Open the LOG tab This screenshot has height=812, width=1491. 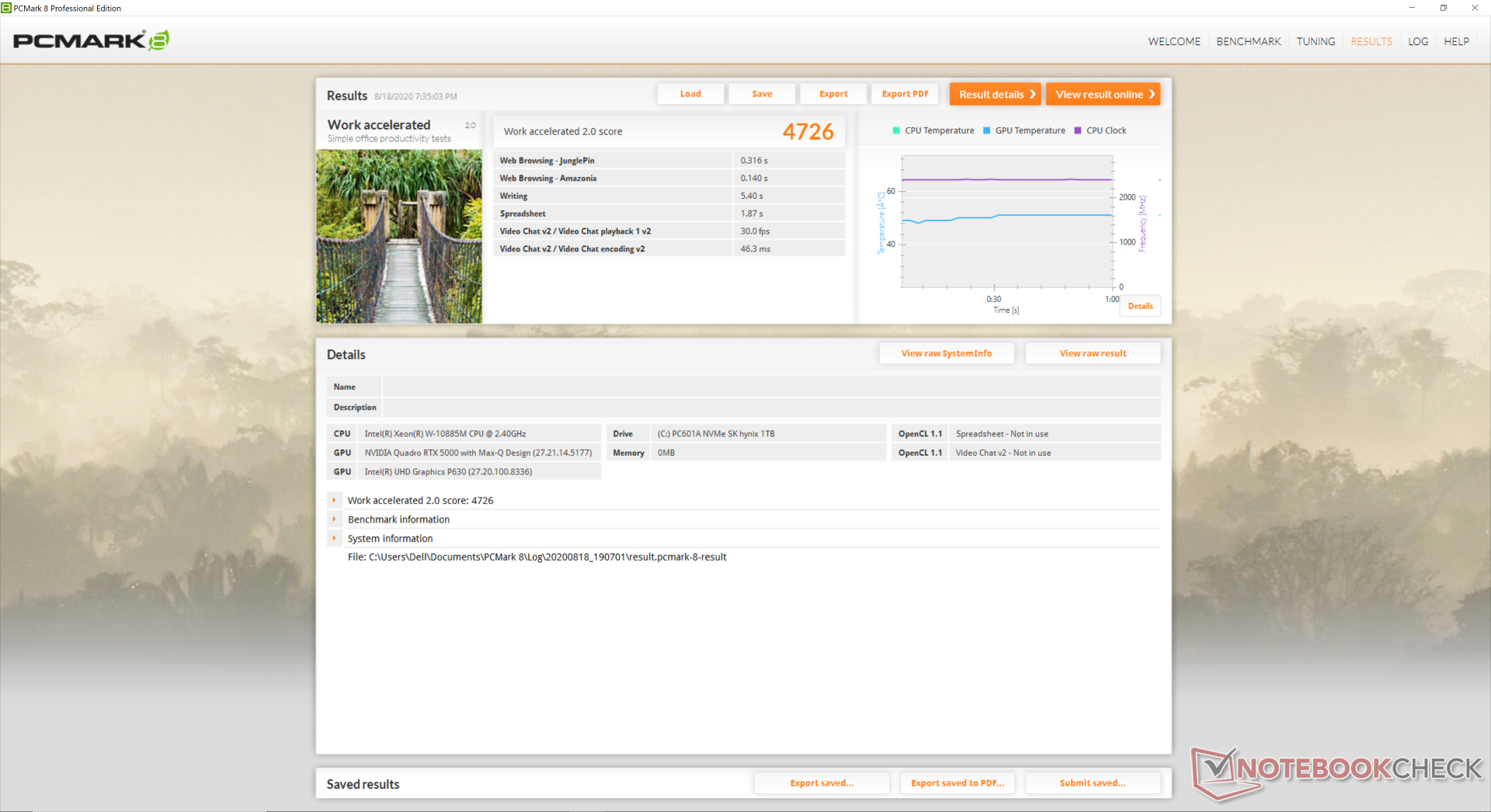tap(1418, 41)
